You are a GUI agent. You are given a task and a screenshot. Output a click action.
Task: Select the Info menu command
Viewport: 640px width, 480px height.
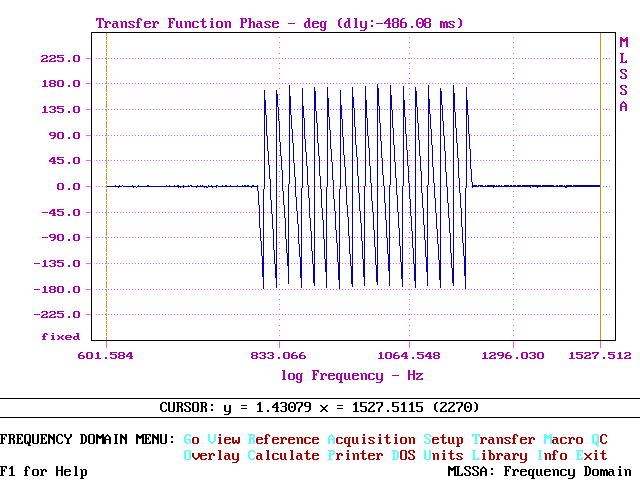pyautogui.click(x=552, y=456)
